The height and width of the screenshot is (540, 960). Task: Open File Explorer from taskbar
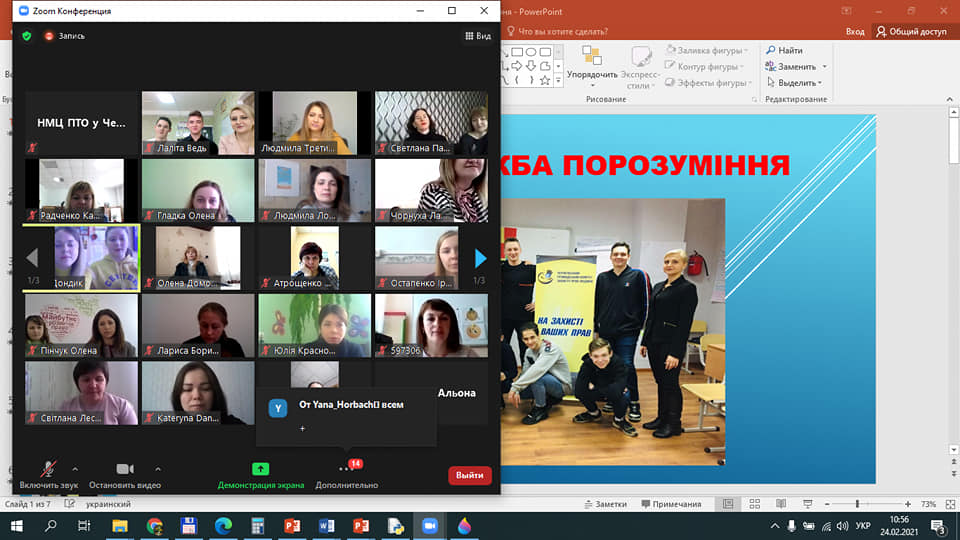120,526
